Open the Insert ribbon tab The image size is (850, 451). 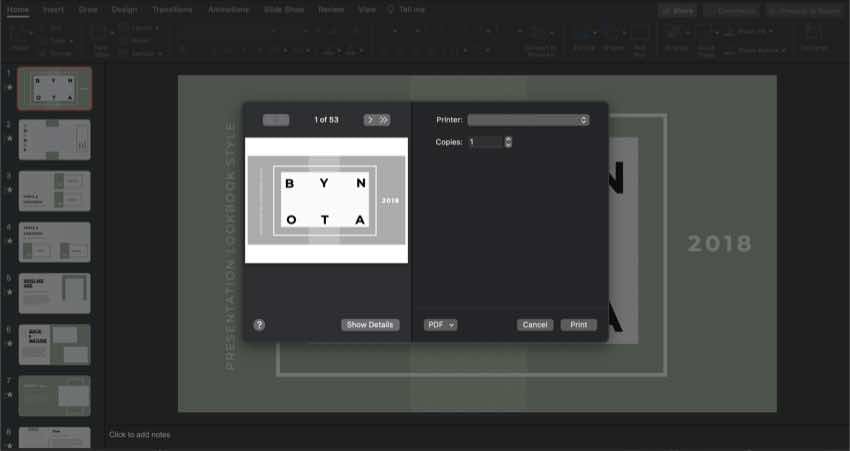coord(53,9)
